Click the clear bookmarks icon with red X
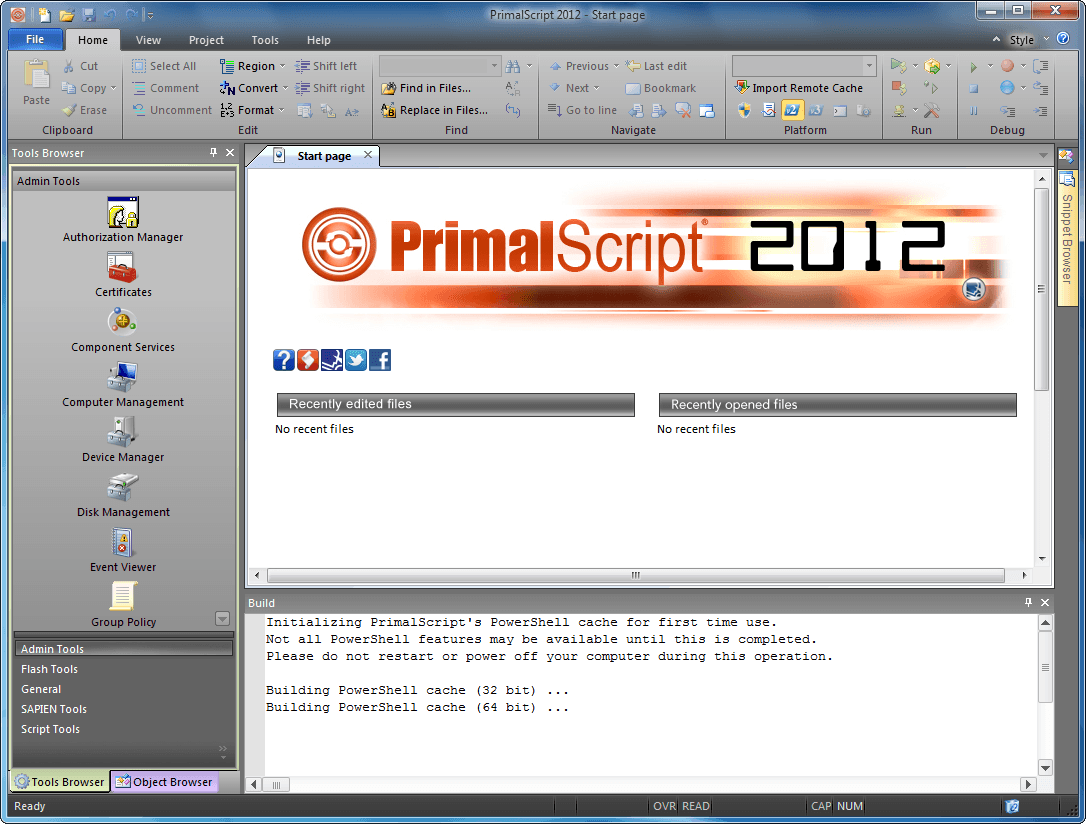Image resolution: width=1086 pixels, height=824 pixels. click(683, 111)
